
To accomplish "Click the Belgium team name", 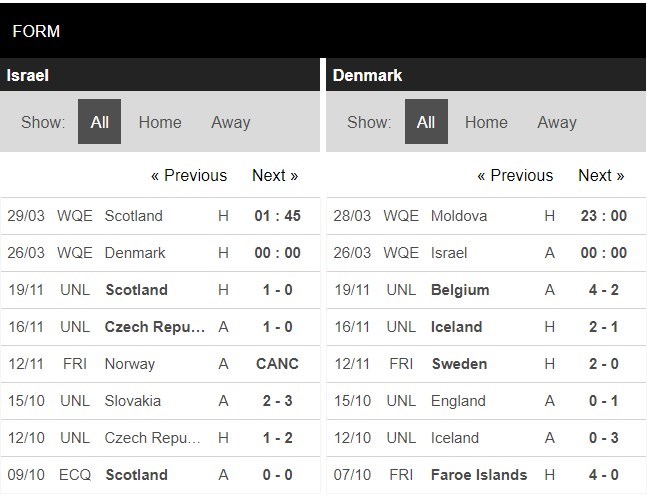I will (460, 290).
